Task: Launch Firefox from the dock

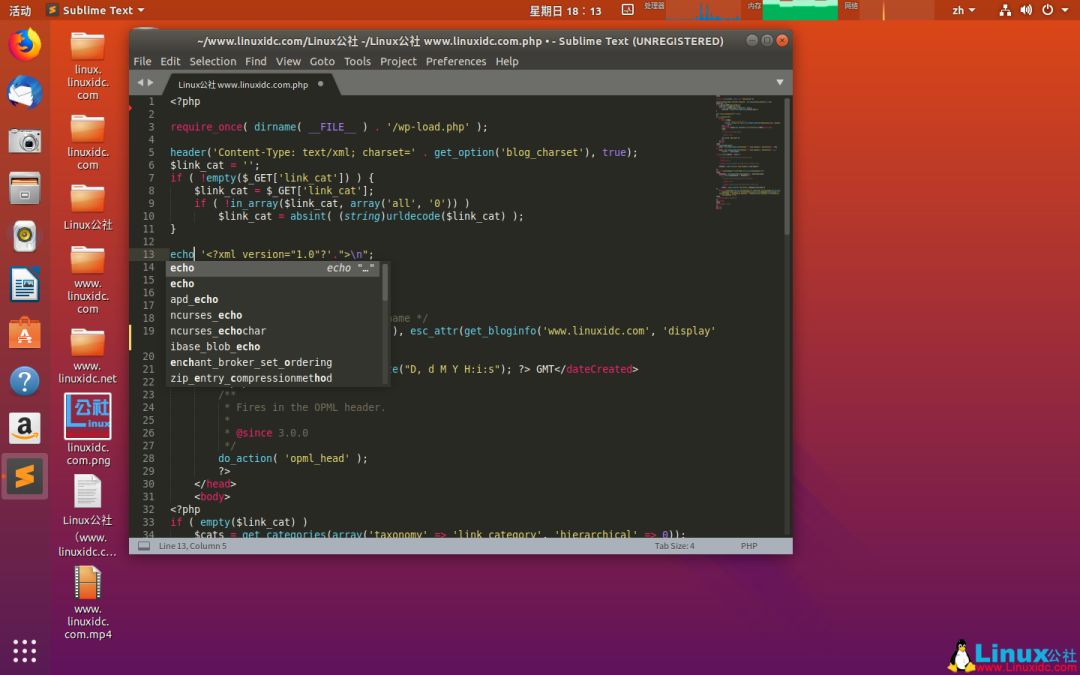Action: coord(25,44)
